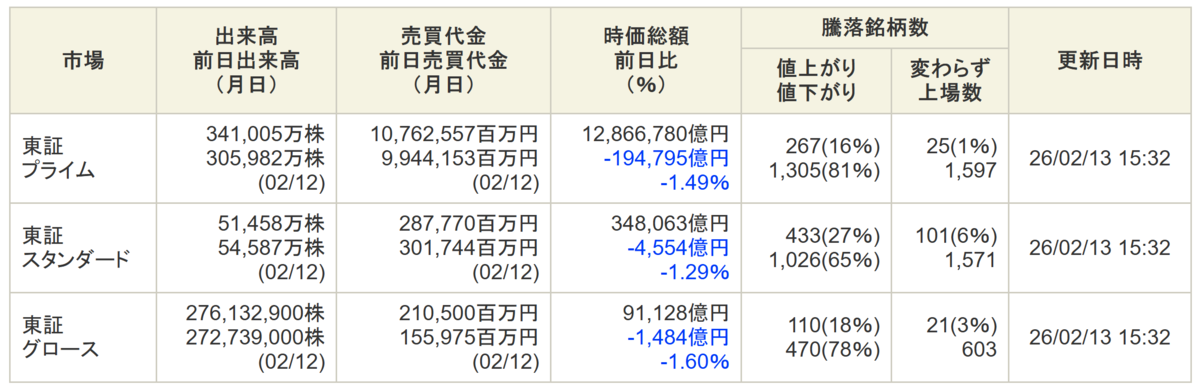
Task: Click the 12,866,780億円 market cap value
Action: coord(655,133)
